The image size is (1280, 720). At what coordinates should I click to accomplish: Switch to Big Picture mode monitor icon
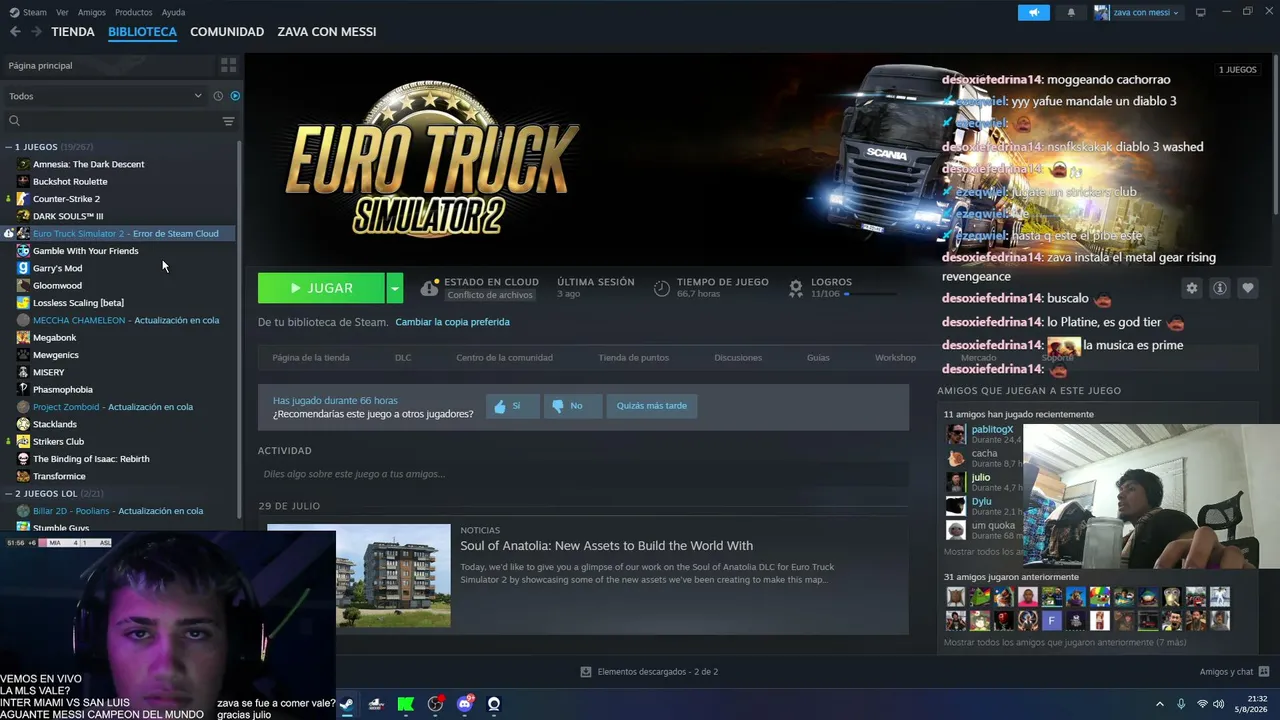(x=1201, y=12)
